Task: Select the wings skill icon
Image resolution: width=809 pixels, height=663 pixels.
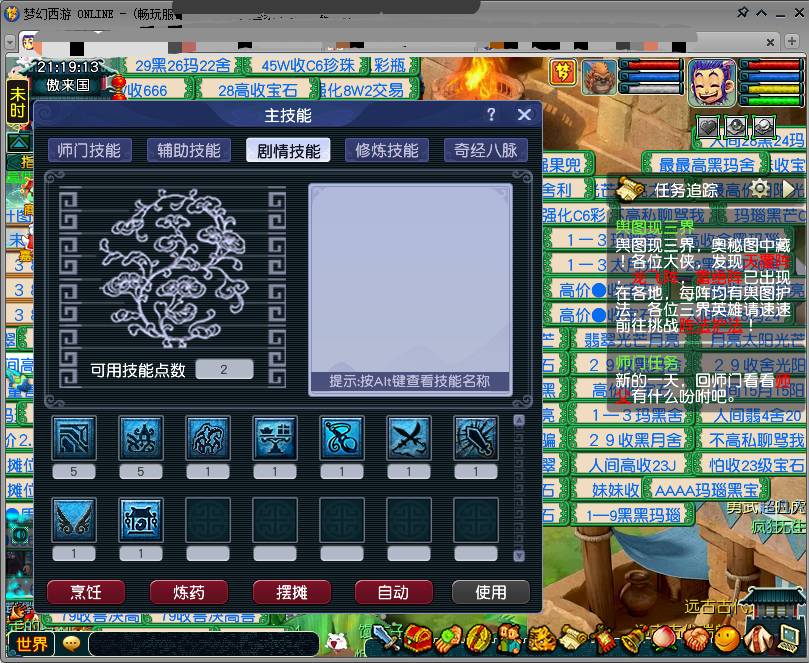Action: pyautogui.click(x=74, y=520)
